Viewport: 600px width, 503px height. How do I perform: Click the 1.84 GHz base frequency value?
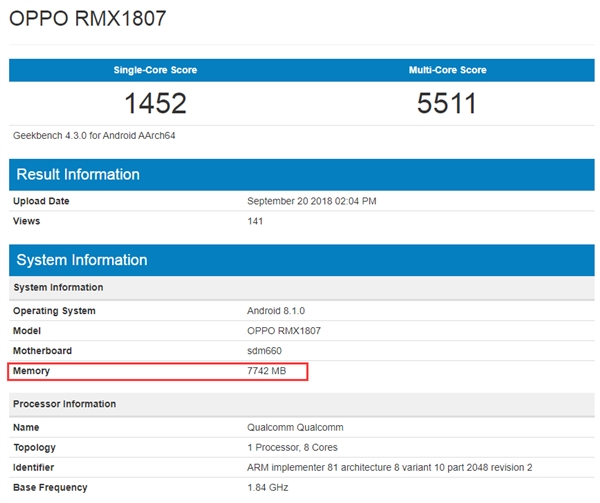(270, 488)
